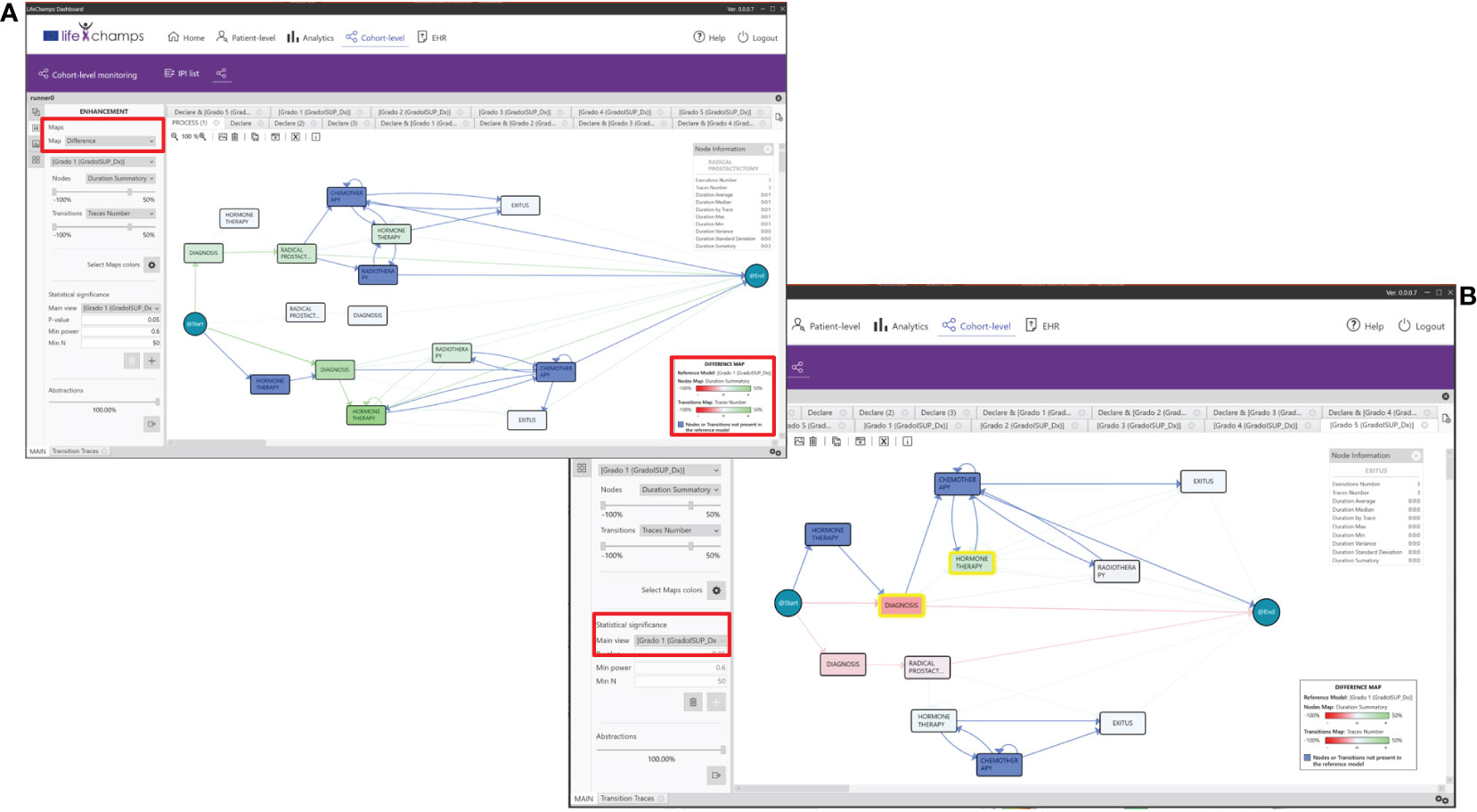Click Logout in window A
1477x812 pixels.
point(757,37)
